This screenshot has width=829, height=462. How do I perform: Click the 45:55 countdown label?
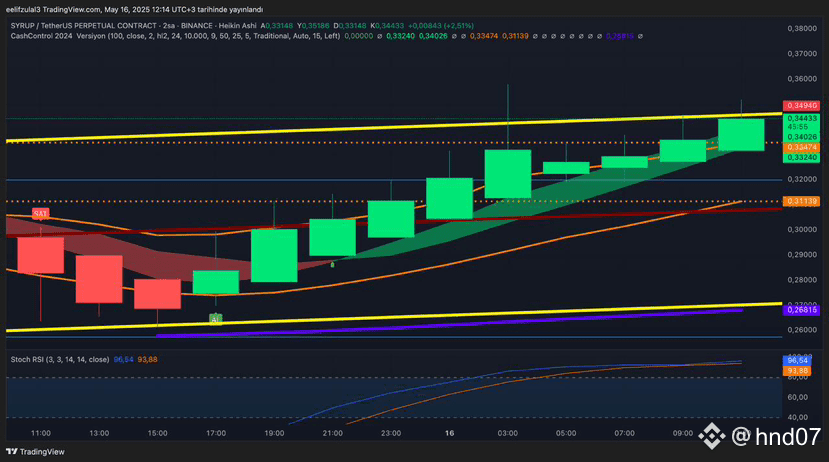pos(798,127)
